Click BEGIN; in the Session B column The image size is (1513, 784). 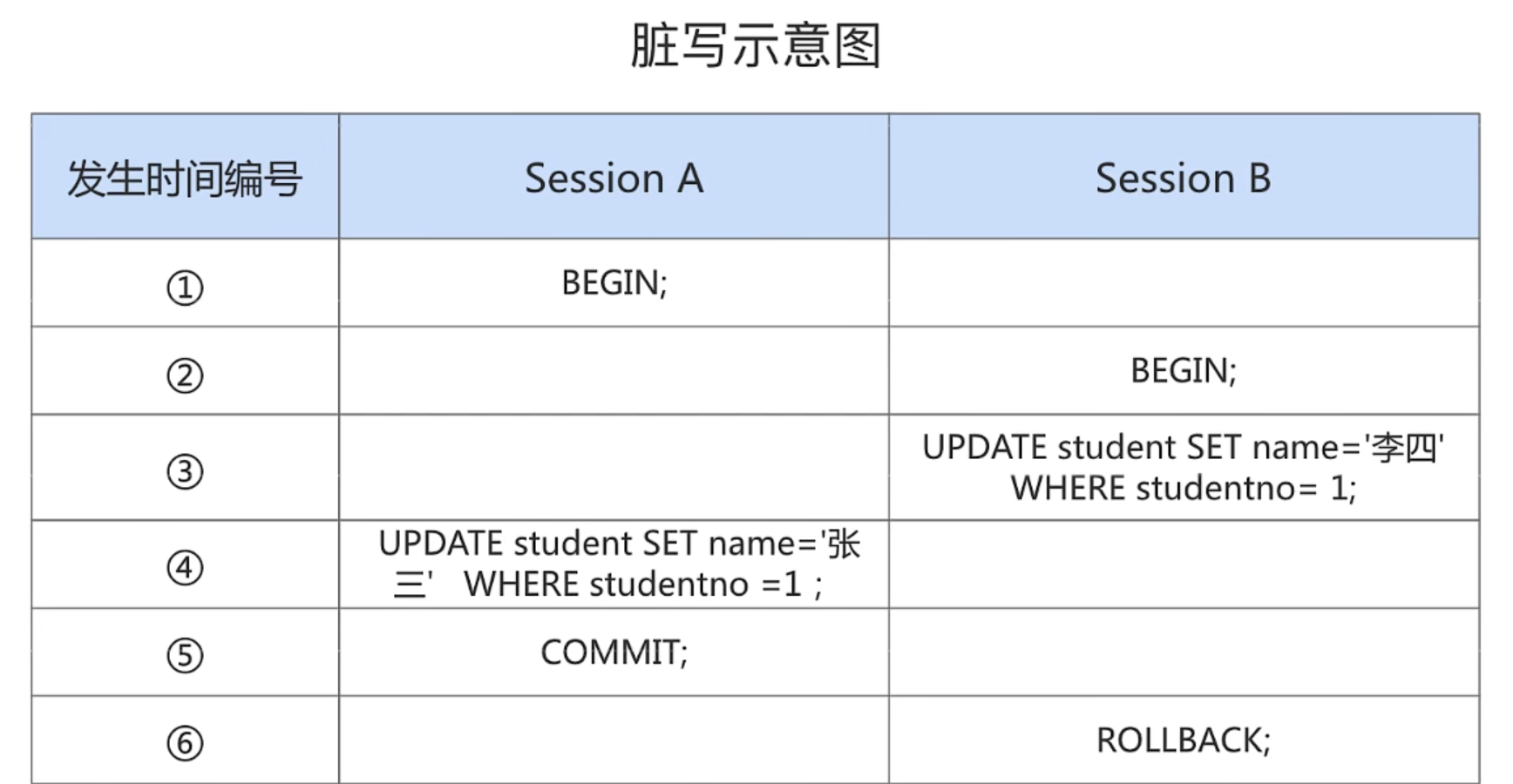point(1184,371)
